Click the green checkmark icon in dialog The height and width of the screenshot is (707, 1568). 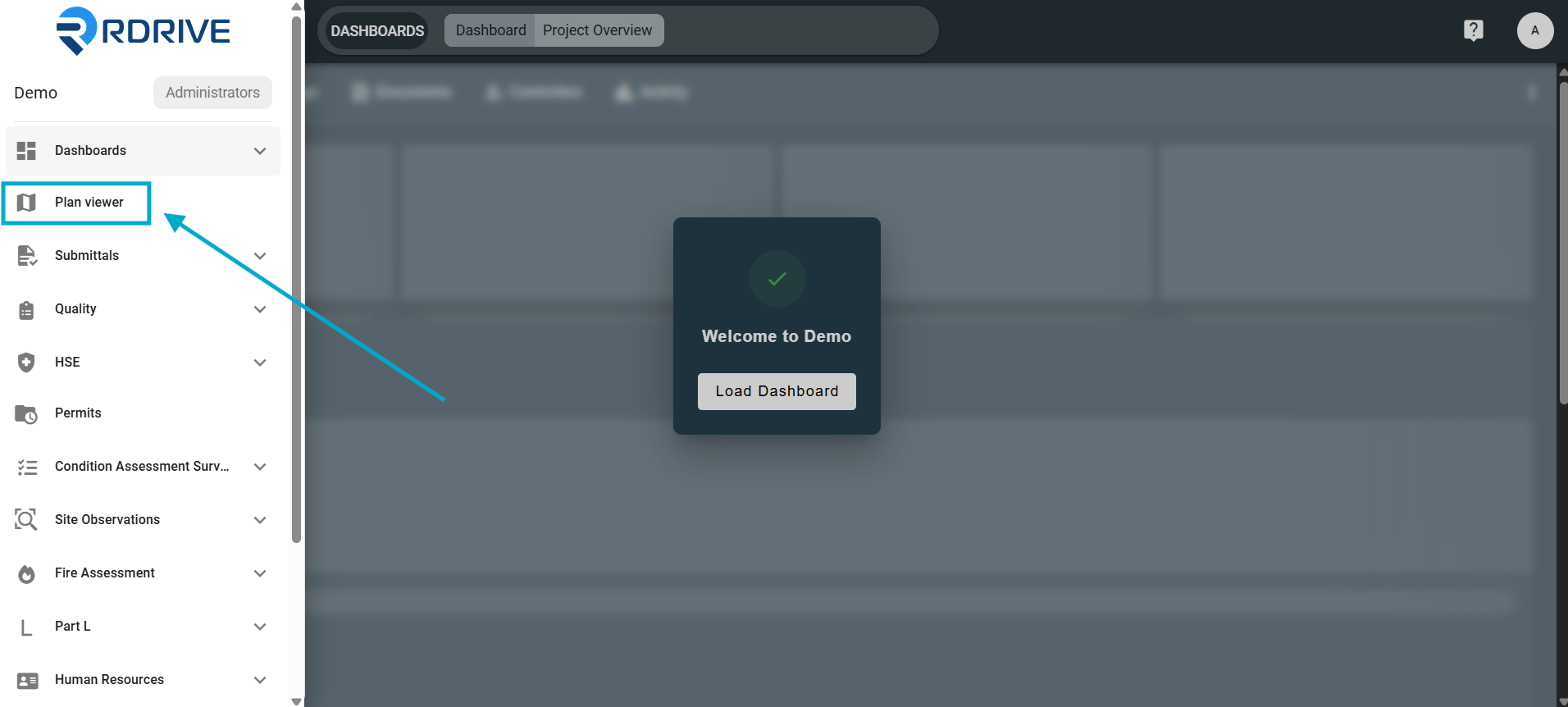[777, 279]
